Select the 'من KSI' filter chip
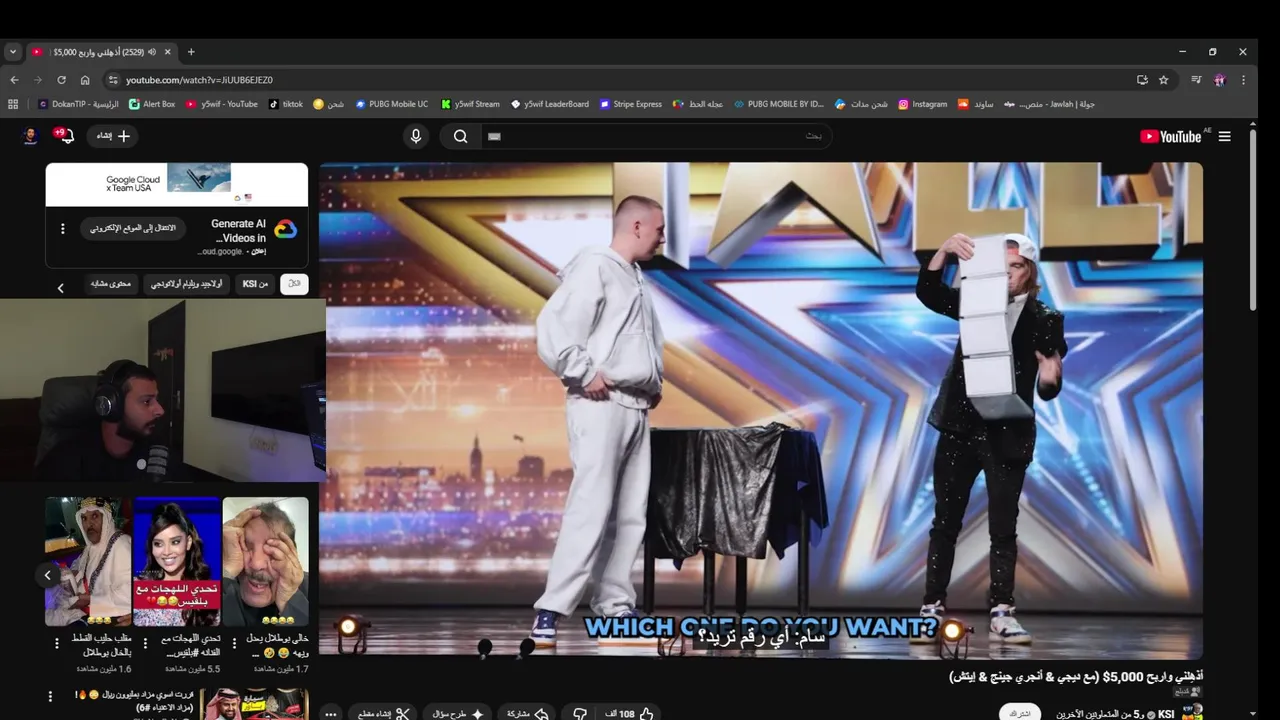 255,284
